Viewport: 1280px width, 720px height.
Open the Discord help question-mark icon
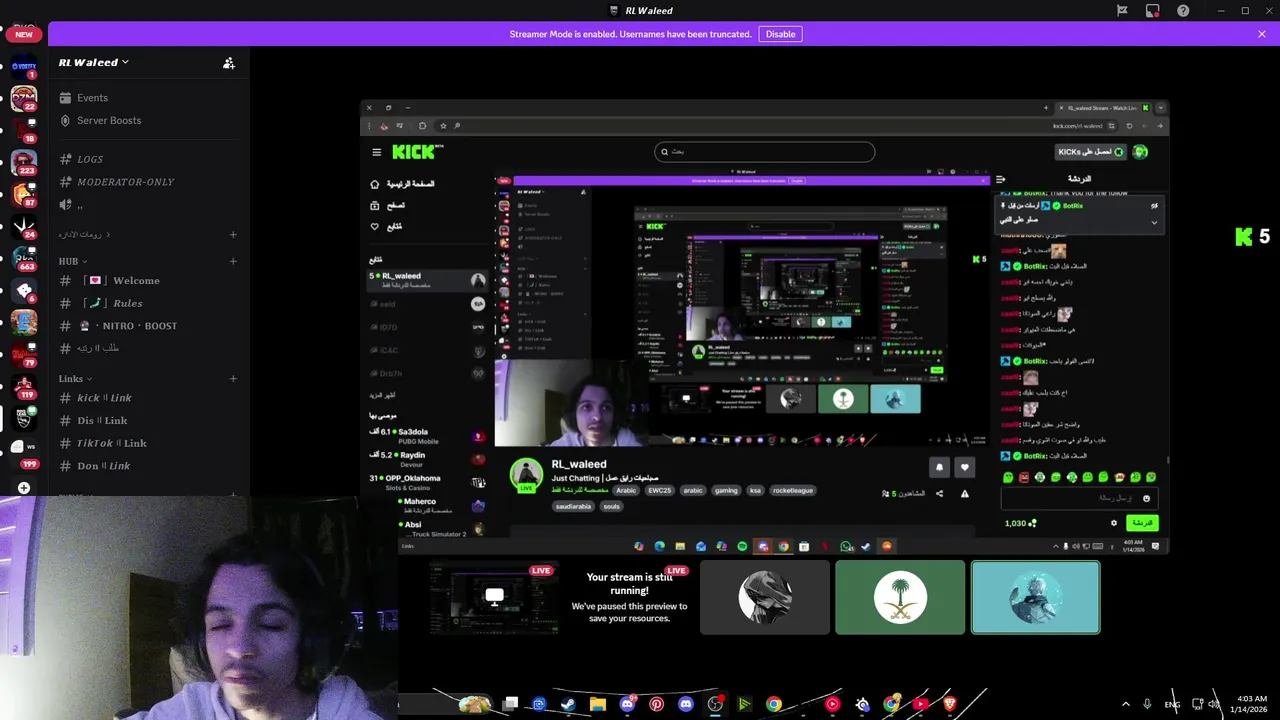pos(1183,11)
